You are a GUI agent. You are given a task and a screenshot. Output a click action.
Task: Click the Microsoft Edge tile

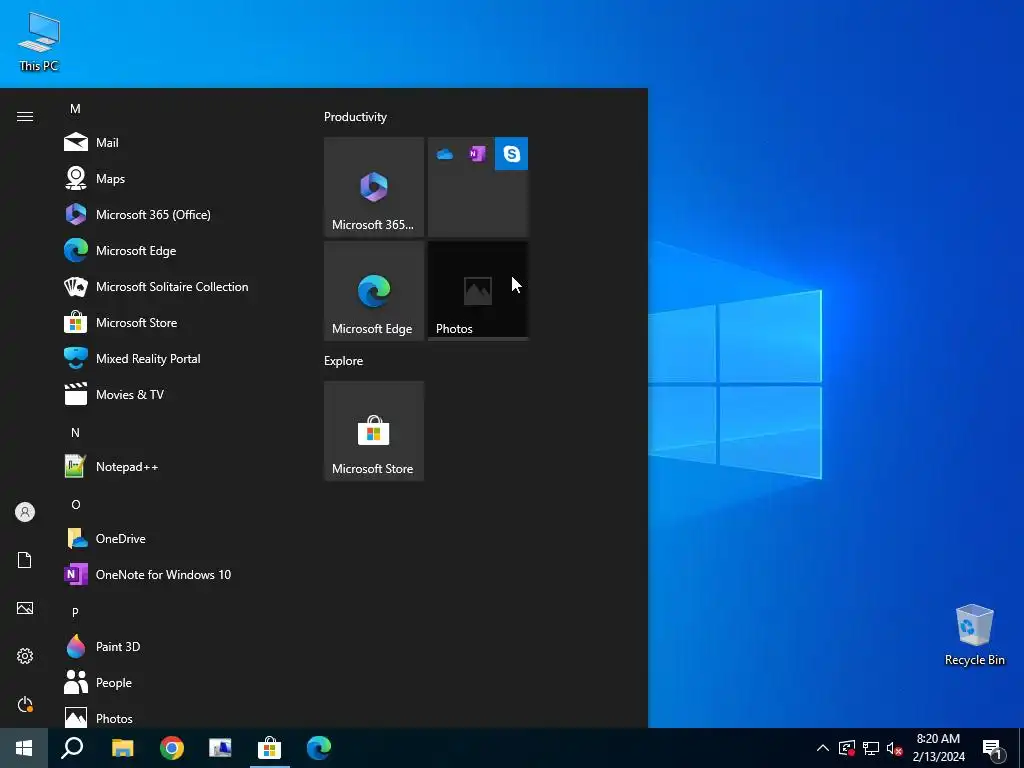pos(374,291)
